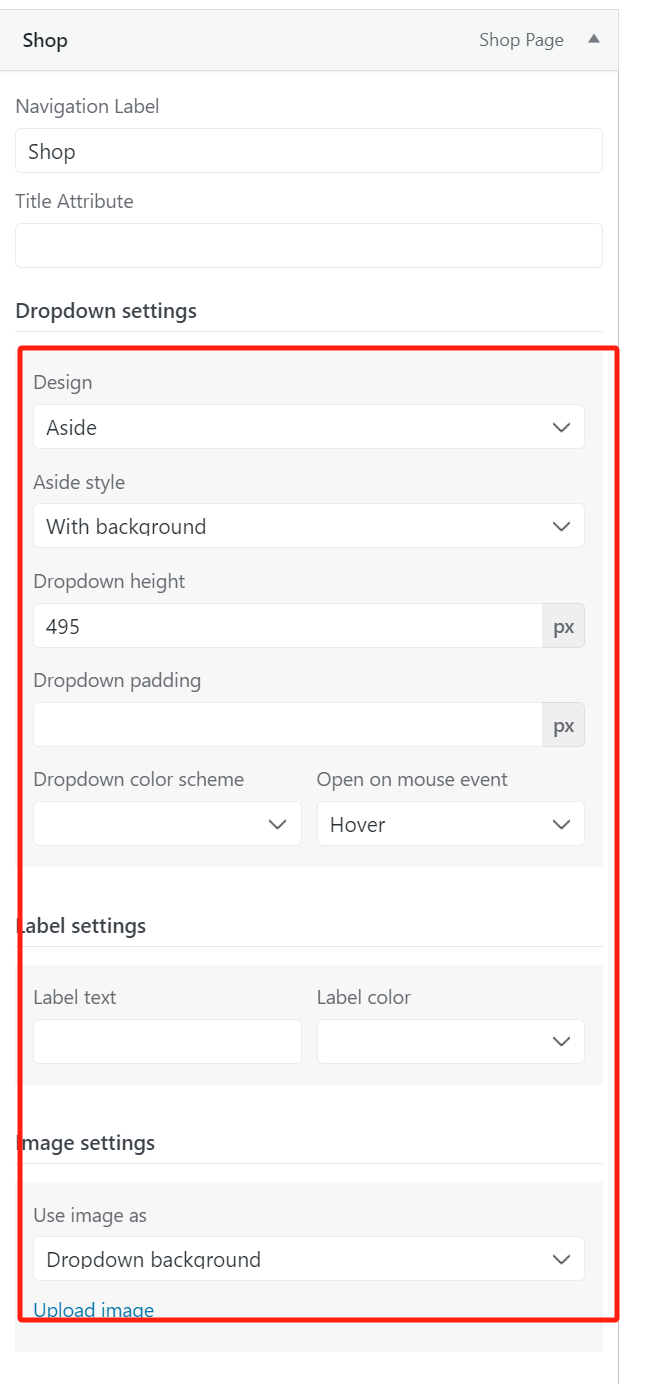649x1384 pixels.
Task: Open the Dropdown color scheme selector
Action: point(166,824)
